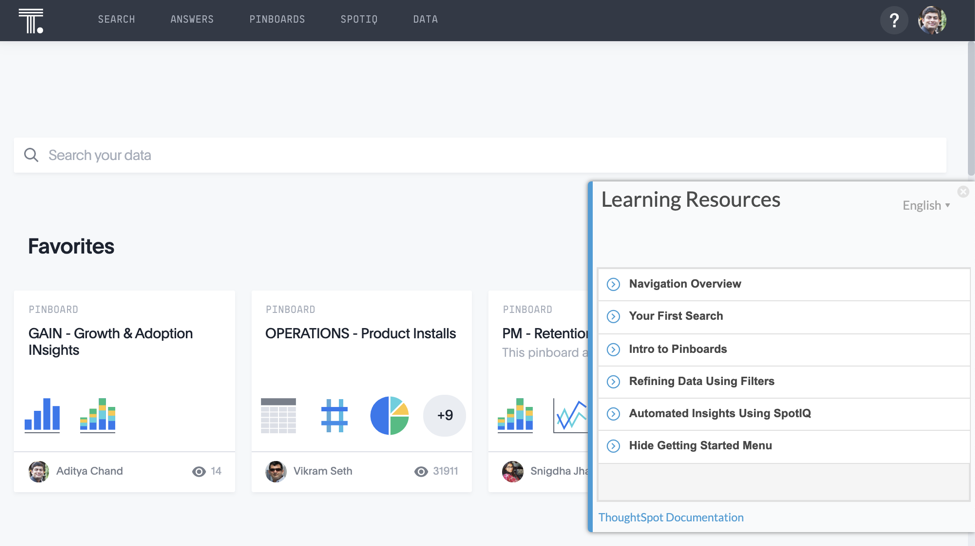The height and width of the screenshot is (546, 975).
Task: Click the views eye icon showing 31911
Action: (421, 471)
